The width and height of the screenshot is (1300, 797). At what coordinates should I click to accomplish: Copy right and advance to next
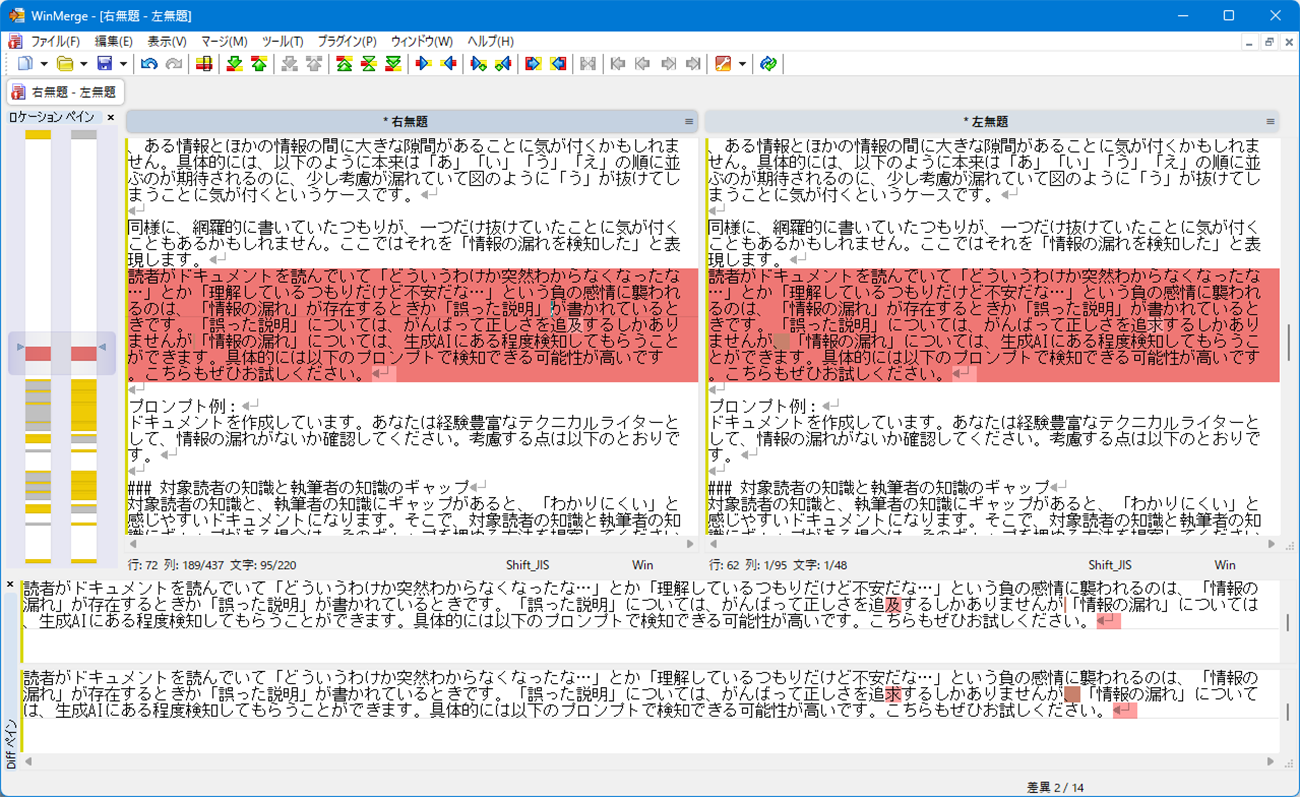tap(478, 64)
